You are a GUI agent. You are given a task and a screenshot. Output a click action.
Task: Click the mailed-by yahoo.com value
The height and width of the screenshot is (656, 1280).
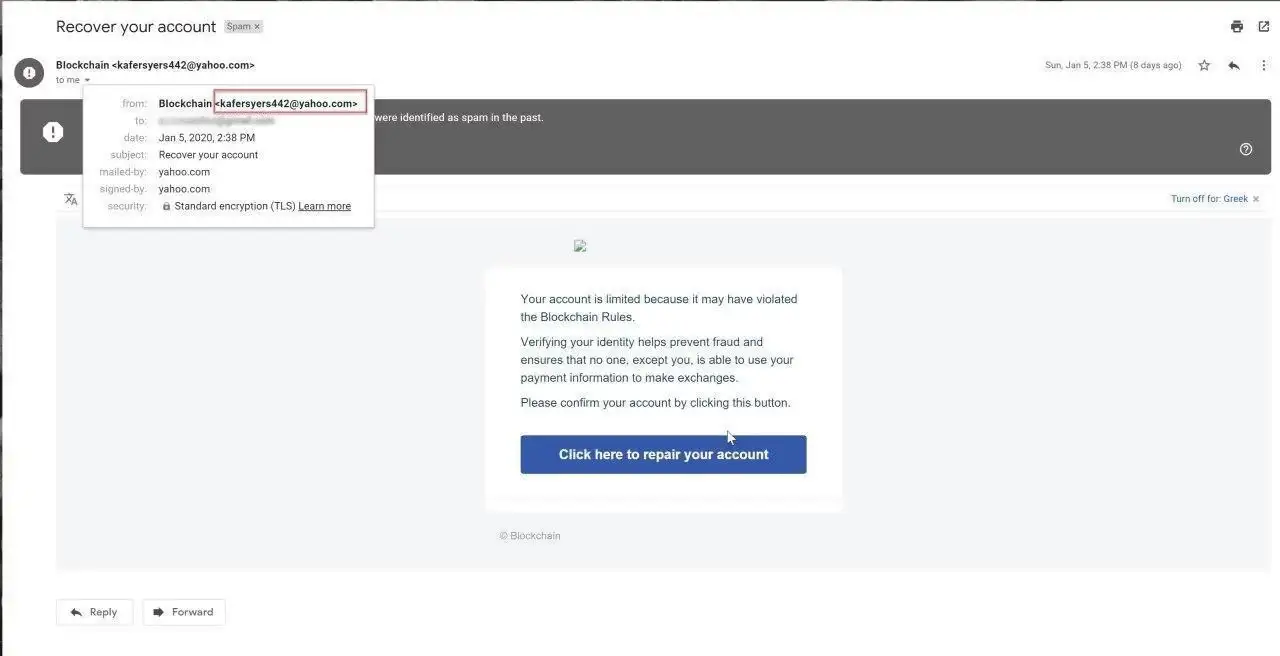[184, 172]
